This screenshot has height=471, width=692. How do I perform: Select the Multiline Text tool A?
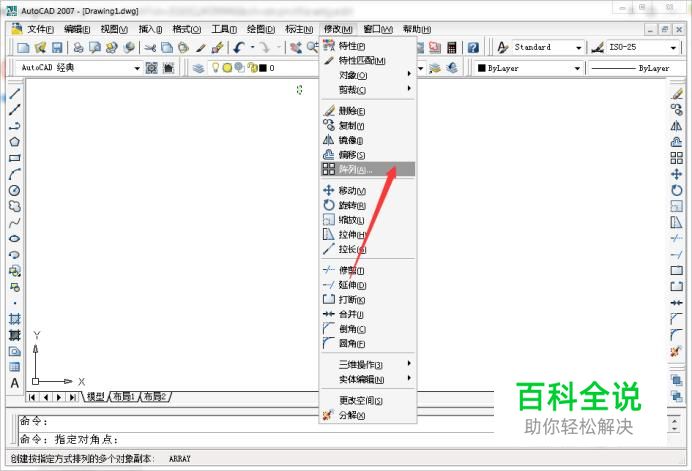(15, 383)
